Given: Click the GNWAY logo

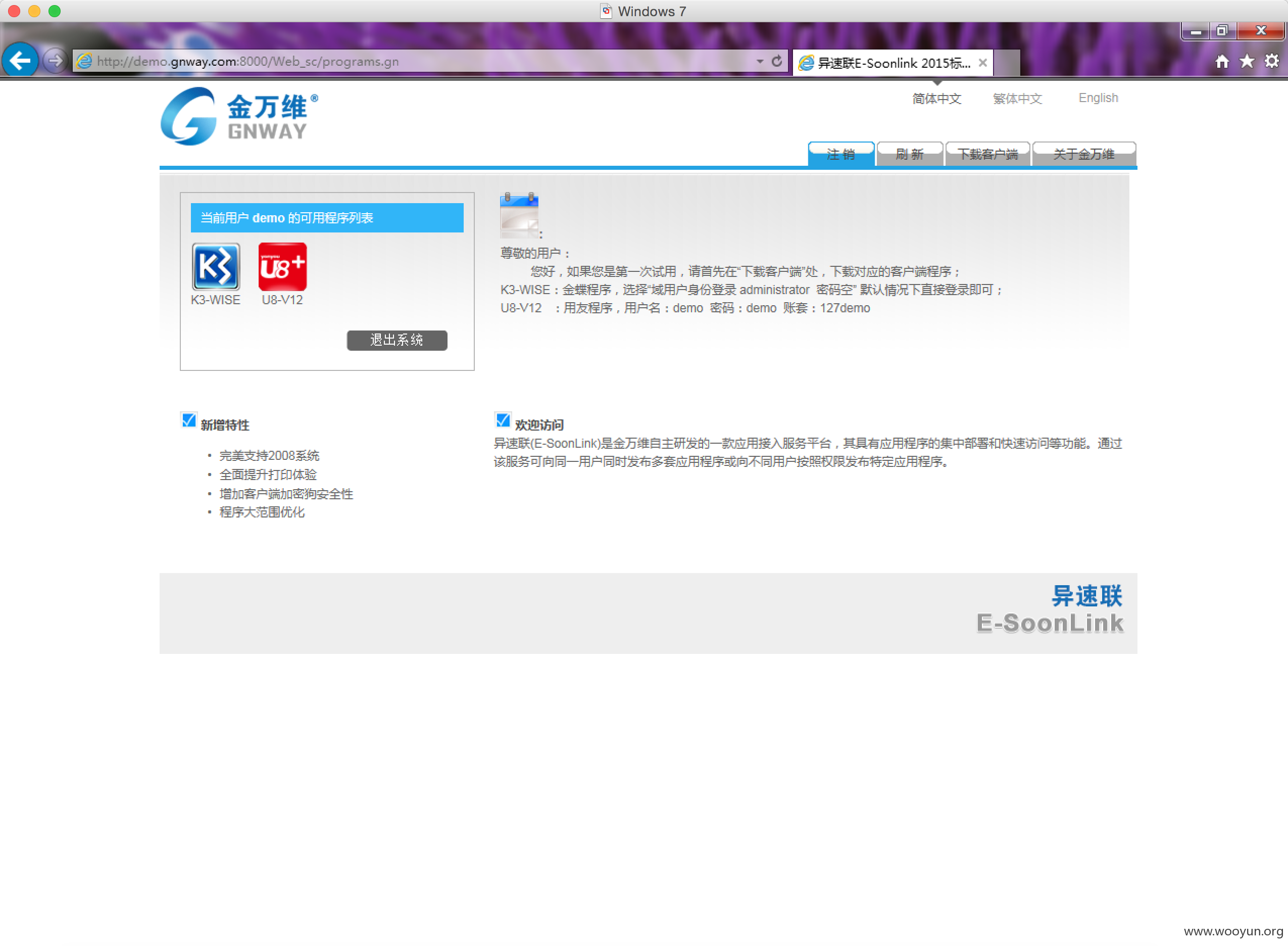Looking at the screenshot, I should 239,116.
